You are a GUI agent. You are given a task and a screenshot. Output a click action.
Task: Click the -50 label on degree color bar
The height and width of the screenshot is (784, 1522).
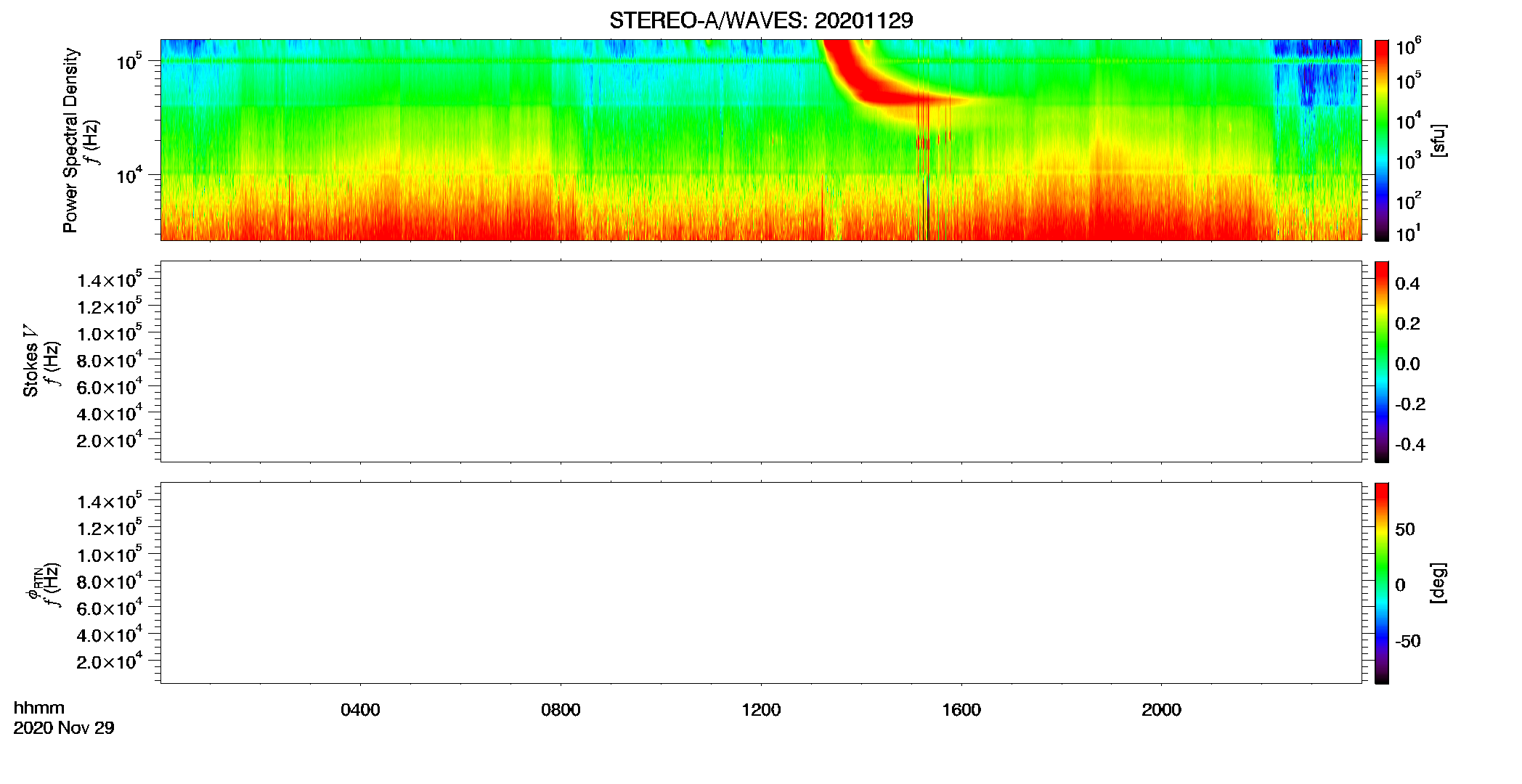click(1407, 642)
